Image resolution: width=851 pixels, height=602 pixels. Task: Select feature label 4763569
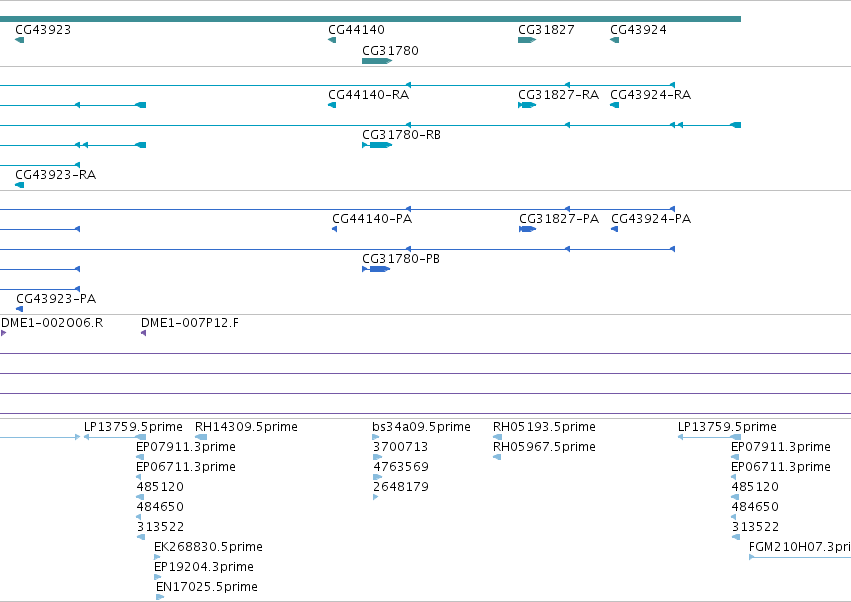point(401,467)
